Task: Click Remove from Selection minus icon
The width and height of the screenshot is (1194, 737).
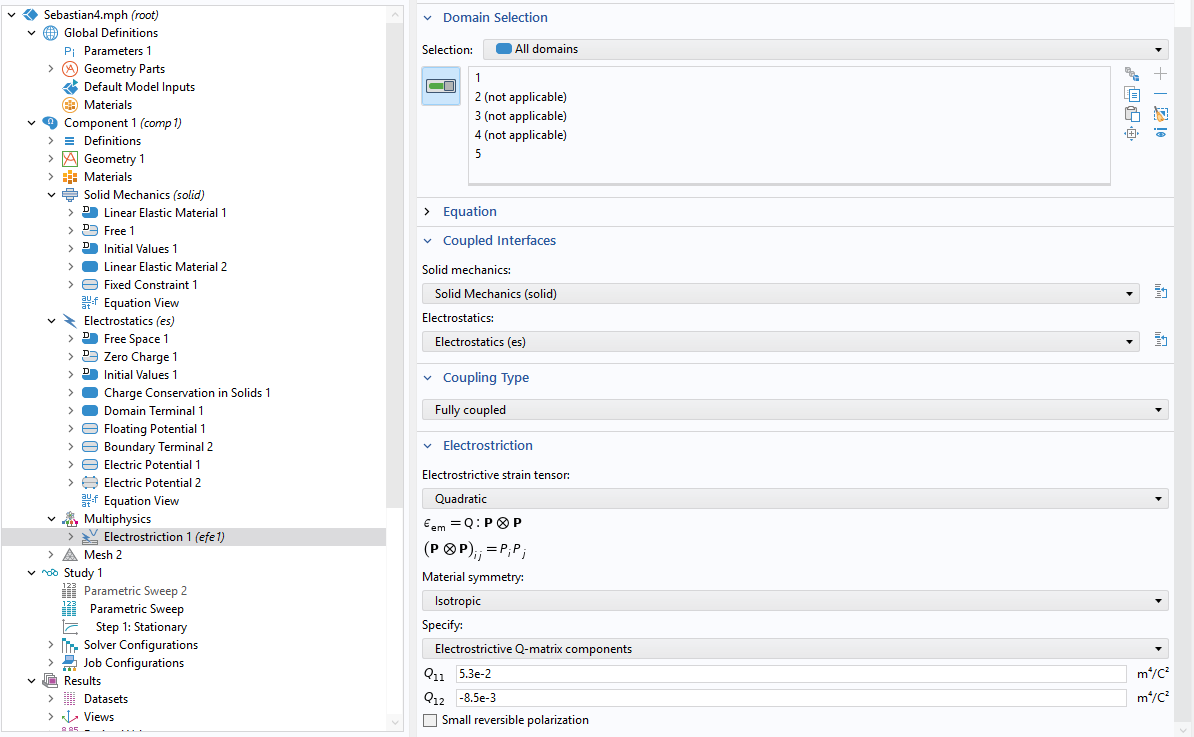Action: pos(1160,94)
